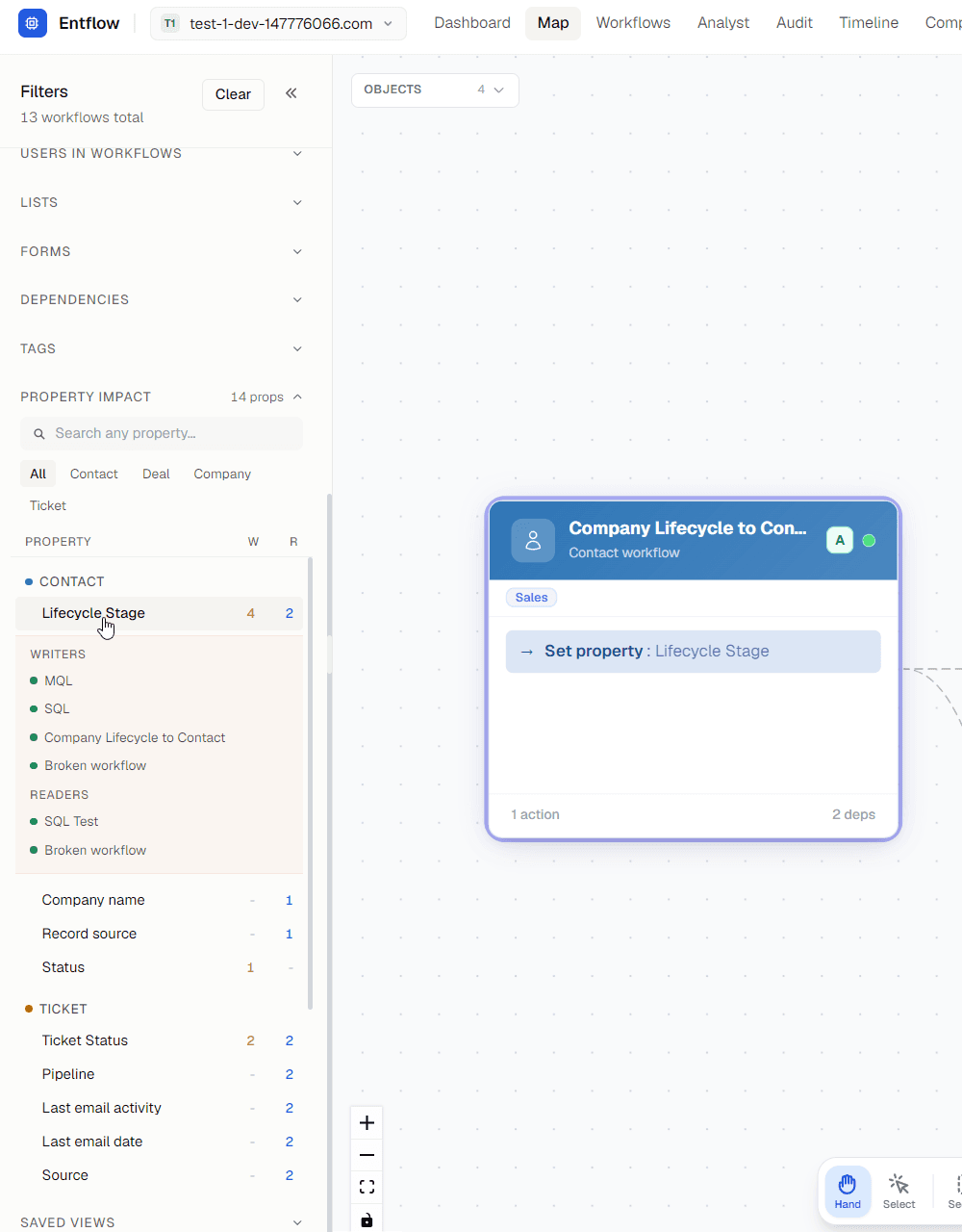Expand the Forms filter section

pos(162,251)
